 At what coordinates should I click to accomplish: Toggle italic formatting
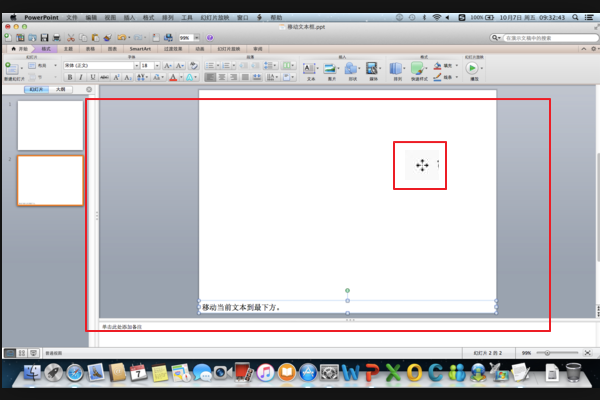click(x=81, y=77)
